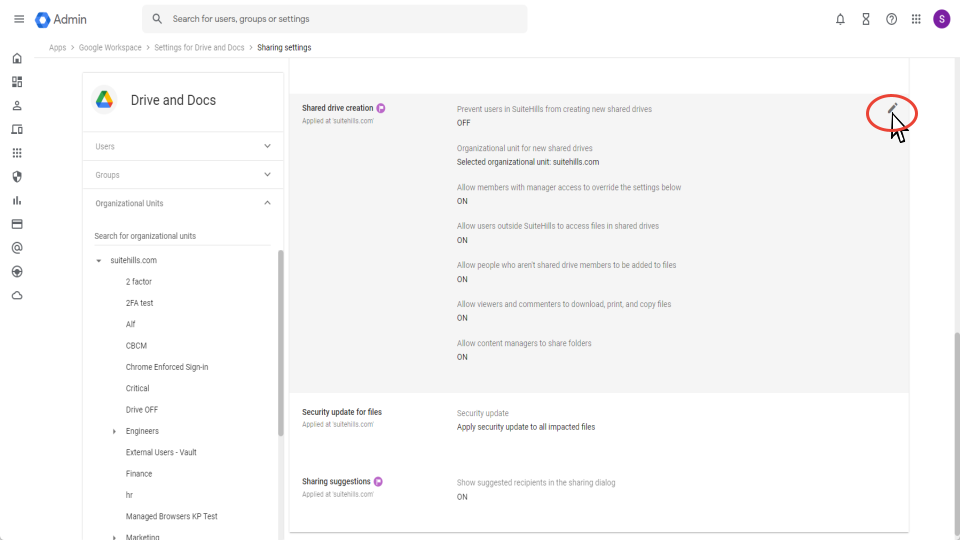Select the CBCM organizational unit
Image resolution: width=960 pixels, height=540 pixels.
click(137, 346)
